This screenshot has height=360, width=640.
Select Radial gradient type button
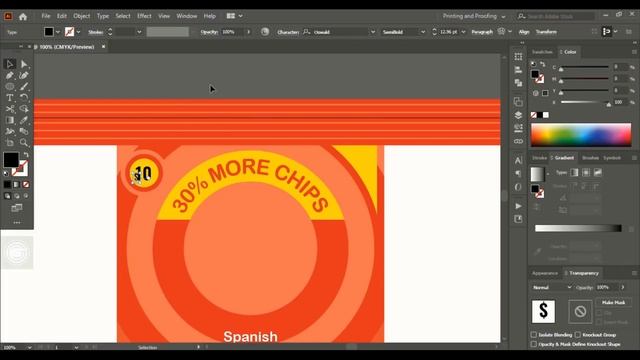click(586, 173)
